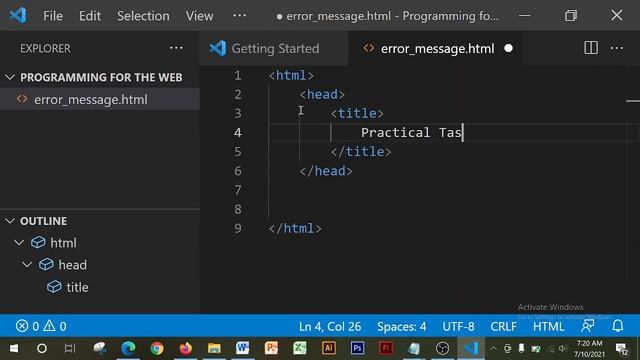Click the active VS Code taskbar icon
Screen dimensions: 640x360
[x=471, y=348]
